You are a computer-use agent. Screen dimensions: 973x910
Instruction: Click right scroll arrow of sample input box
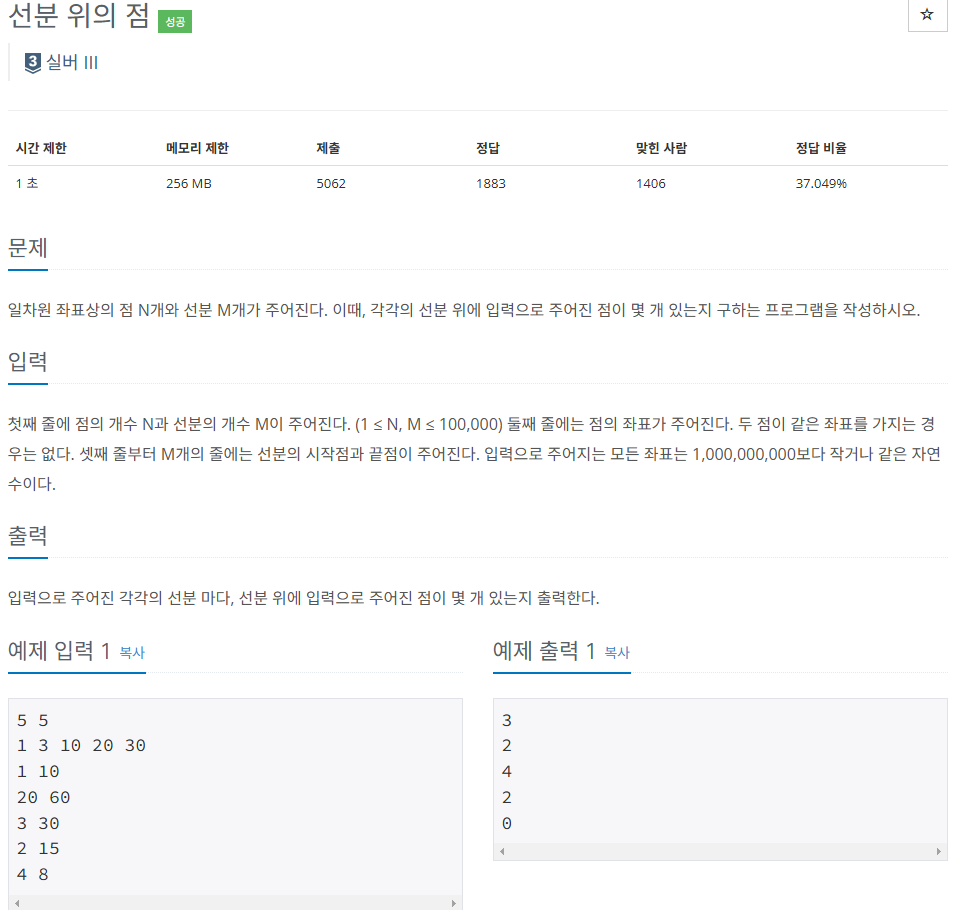(x=454, y=903)
